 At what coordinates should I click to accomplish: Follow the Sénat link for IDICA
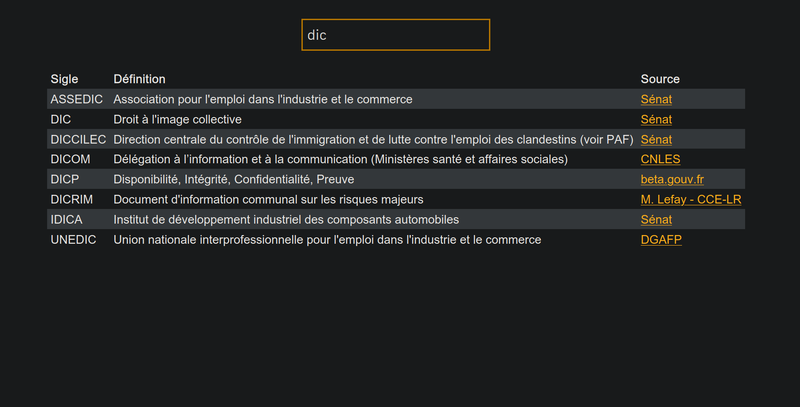tap(656, 219)
